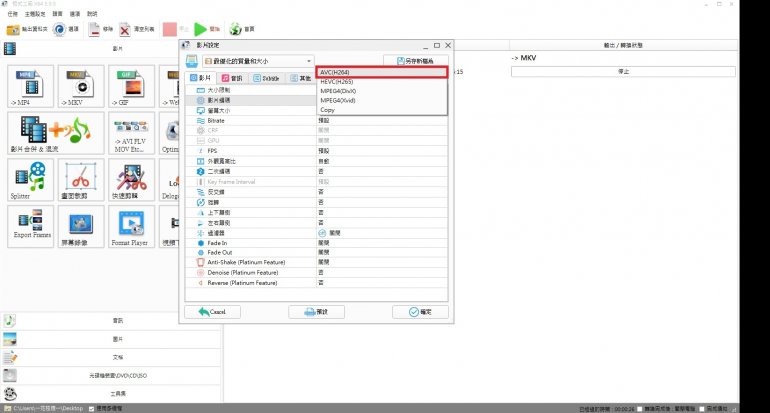Open the screen recorder tool
The height and width of the screenshot is (413, 770).
pos(81,226)
